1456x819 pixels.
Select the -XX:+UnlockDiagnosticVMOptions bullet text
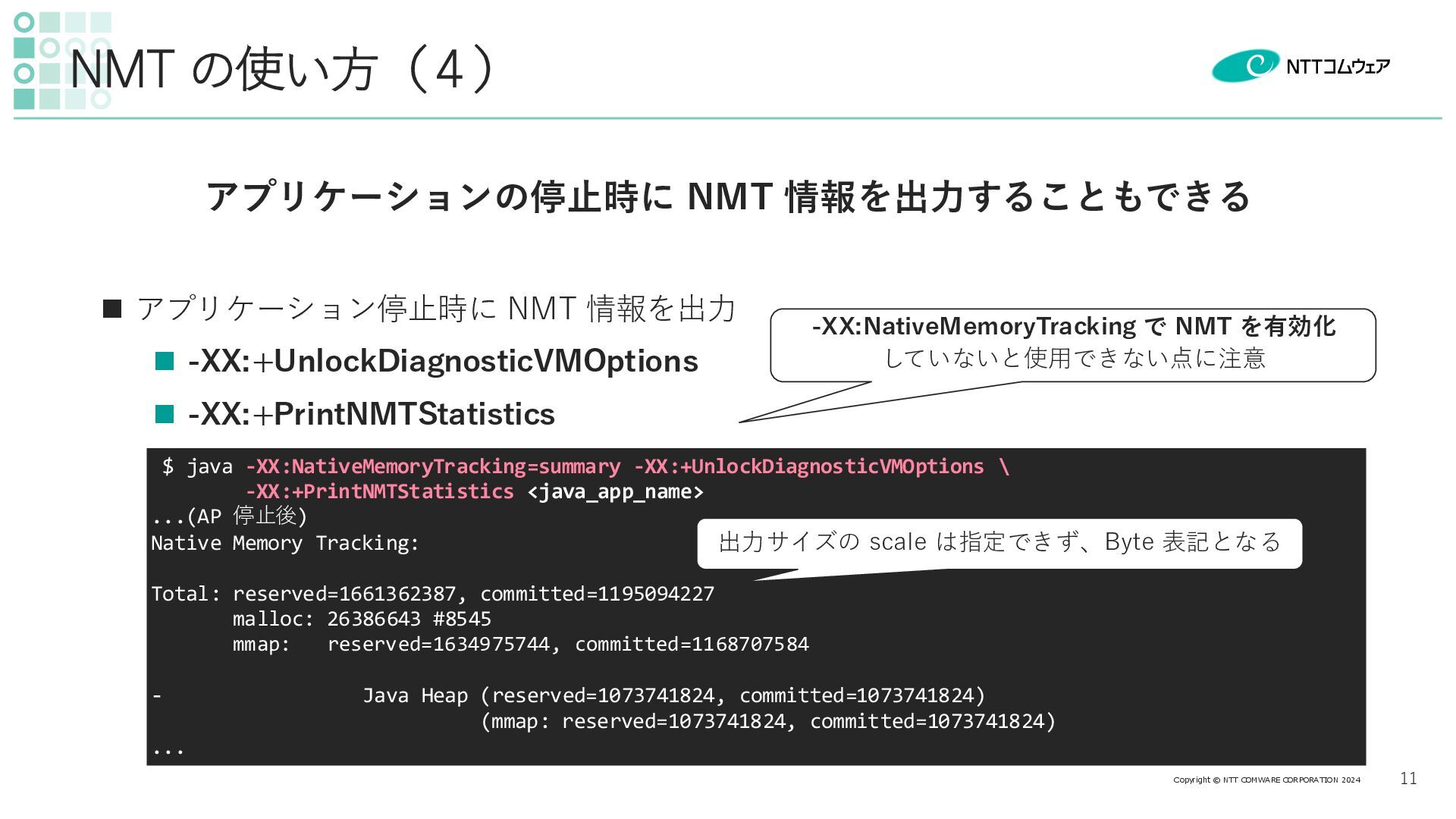pos(443,361)
